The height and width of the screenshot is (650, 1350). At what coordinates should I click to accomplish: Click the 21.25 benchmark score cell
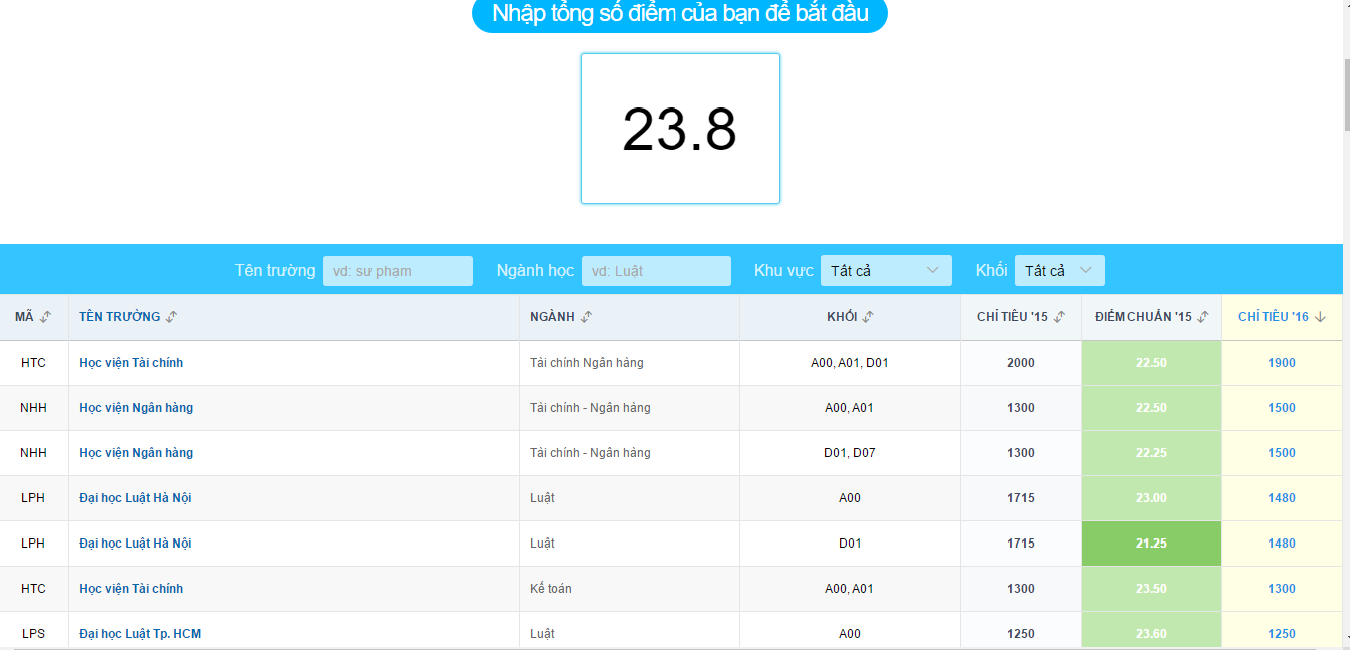pos(1151,544)
